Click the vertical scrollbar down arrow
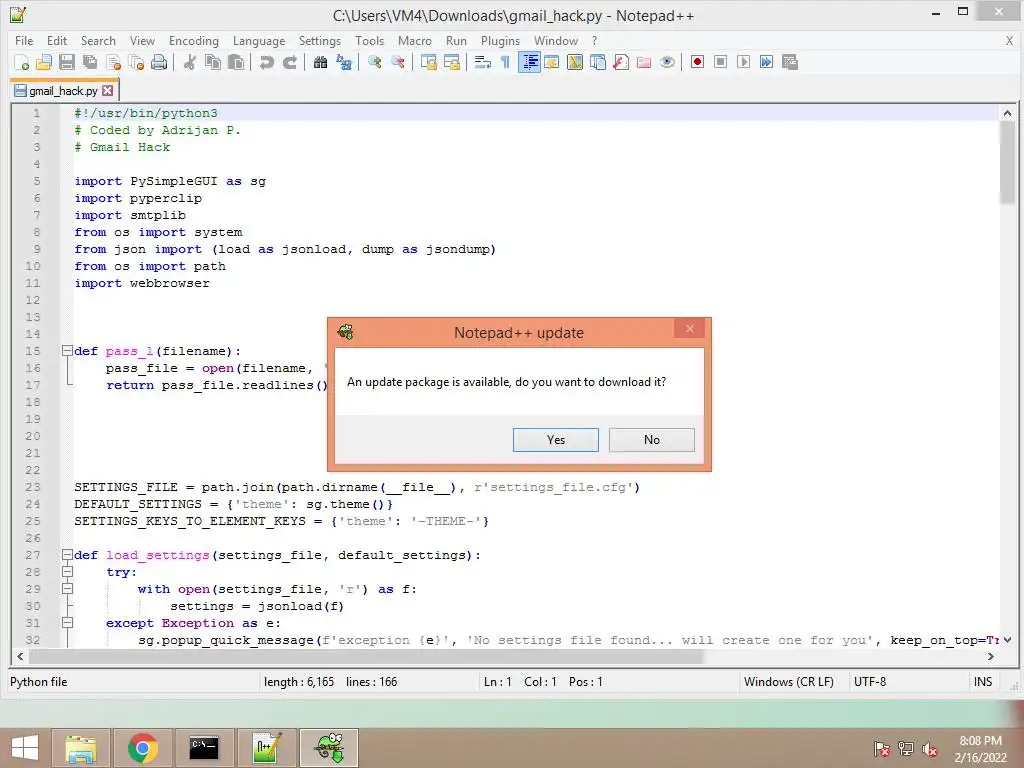Viewport: 1024px width, 768px height. (1007, 640)
